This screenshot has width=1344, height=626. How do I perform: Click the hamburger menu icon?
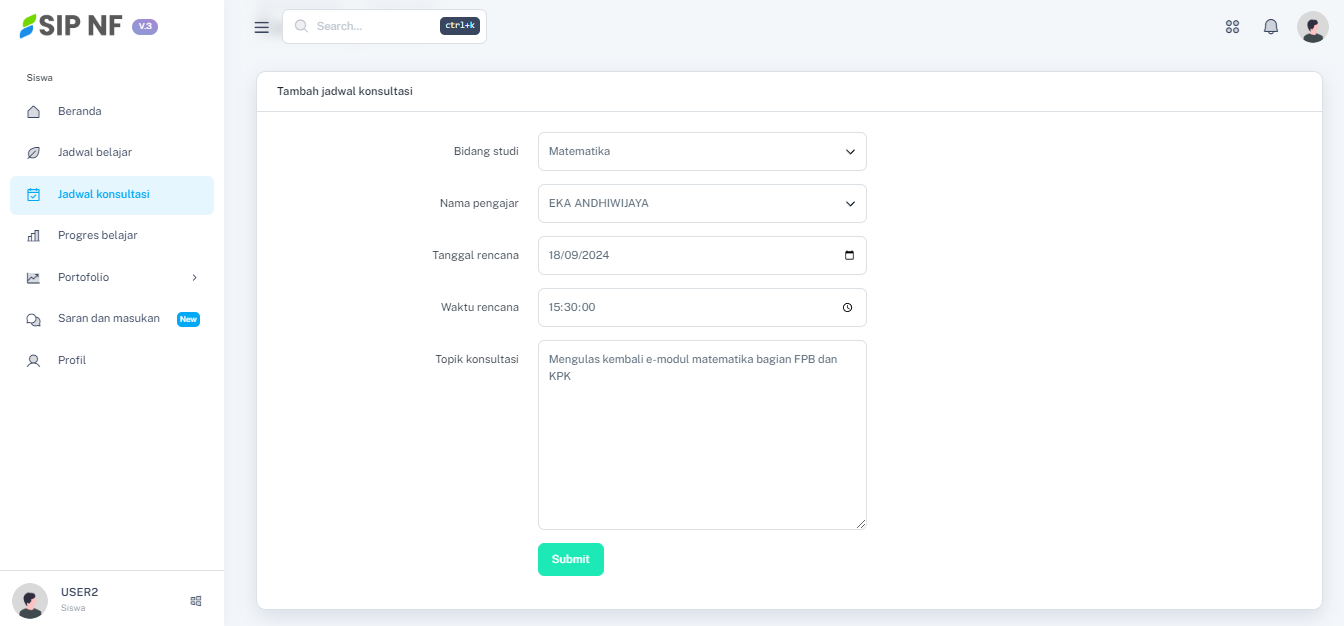[262, 27]
